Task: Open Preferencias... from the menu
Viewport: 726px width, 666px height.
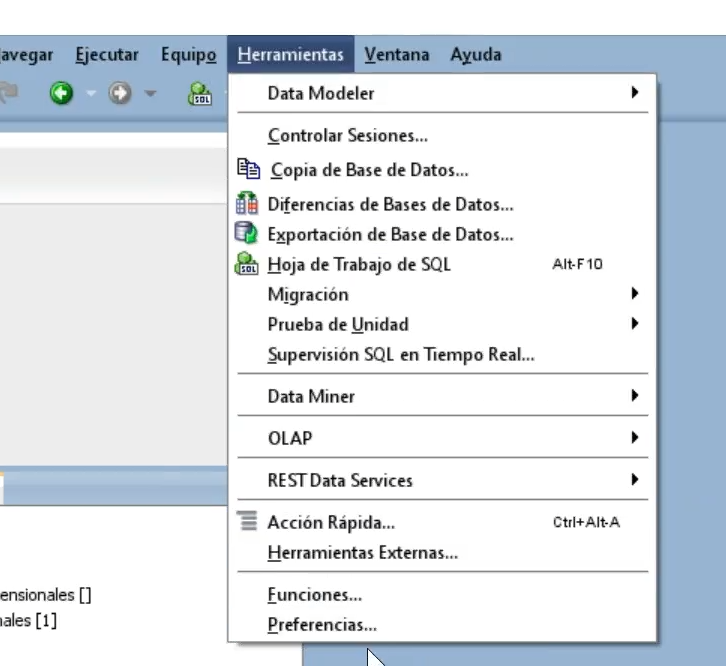Action: (x=442, y=625)
